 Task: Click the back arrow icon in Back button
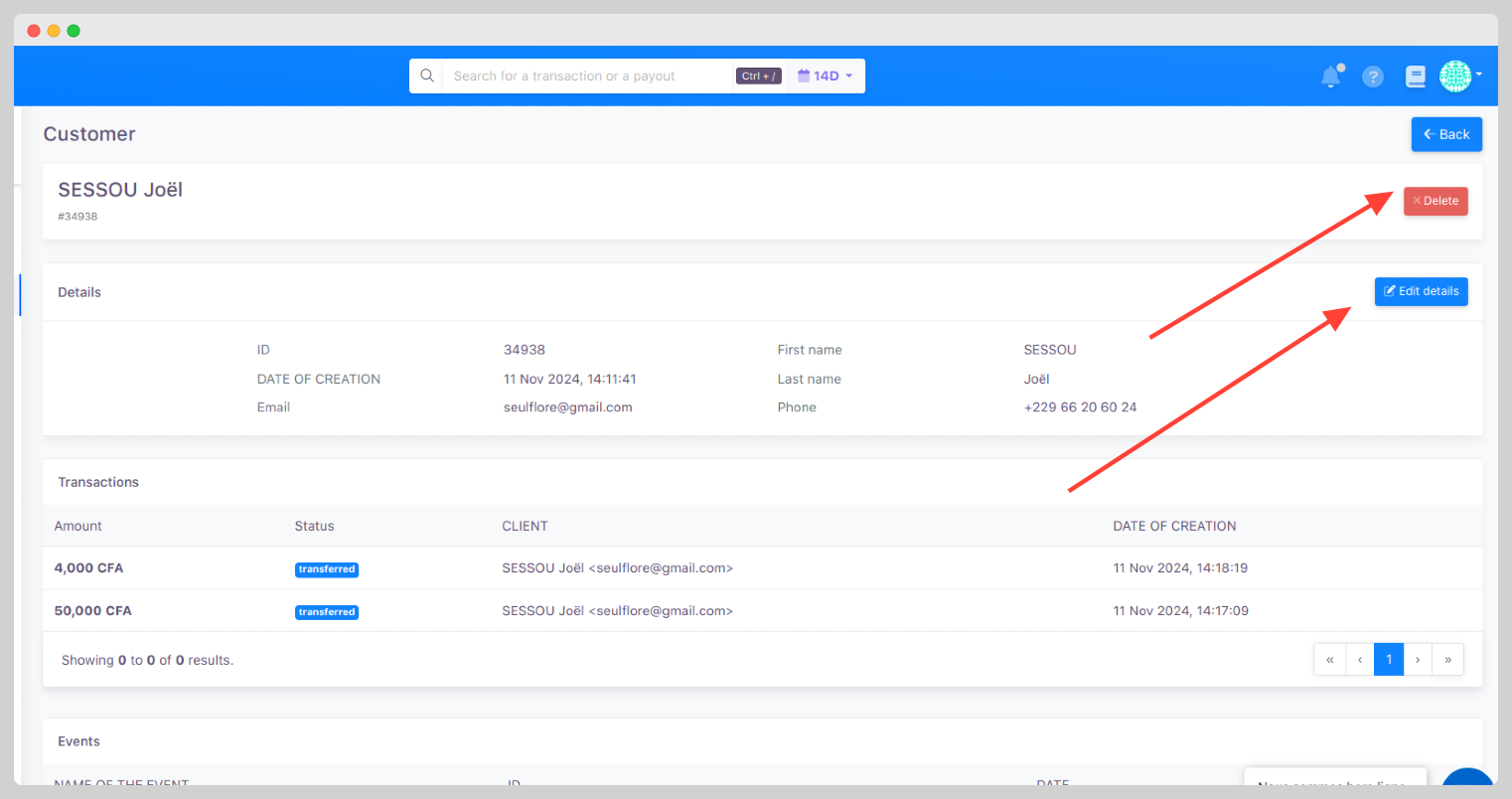pyautogui.click(x=1431, y=134)
